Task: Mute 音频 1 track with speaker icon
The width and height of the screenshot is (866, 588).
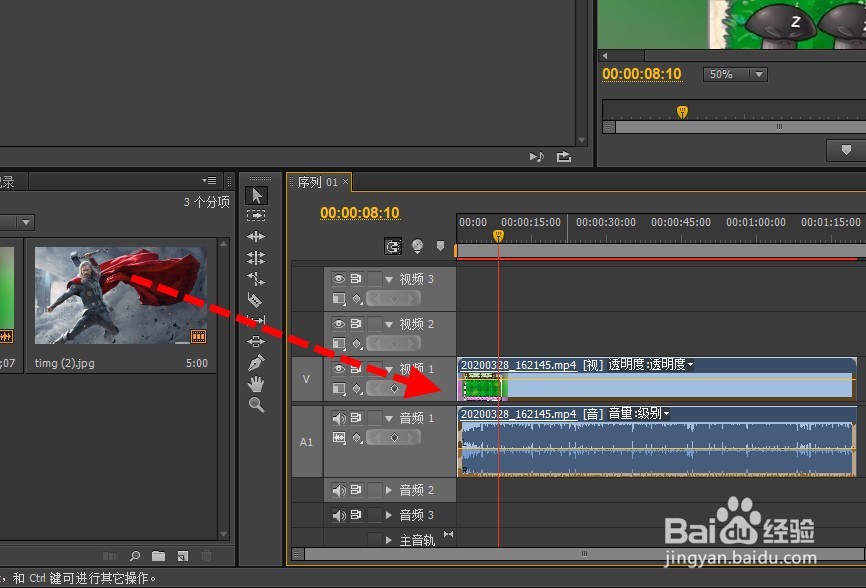Action: 339,418
